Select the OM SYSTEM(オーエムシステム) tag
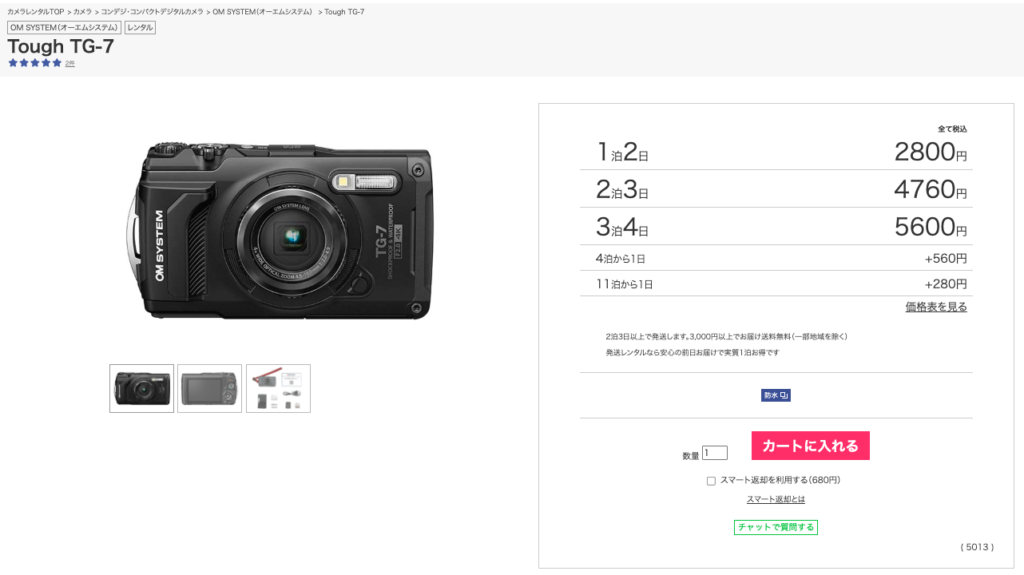This screenshot has height=575, width=1024. click(x=64, y=27)
